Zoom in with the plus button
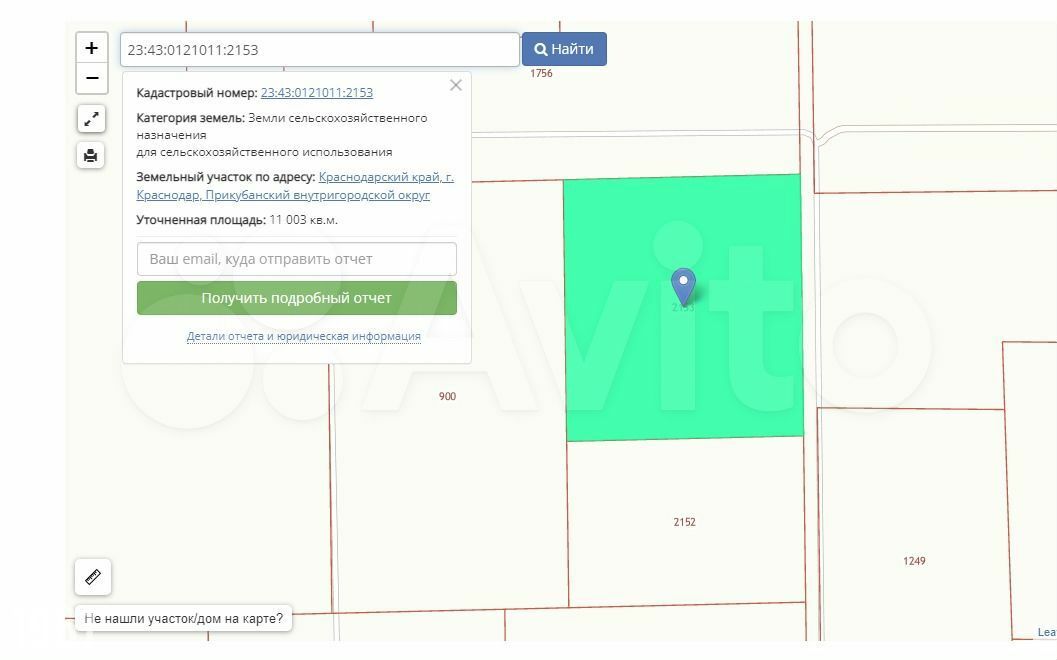The height and width of the screenshot is (660, 1057). coord(92,49)
